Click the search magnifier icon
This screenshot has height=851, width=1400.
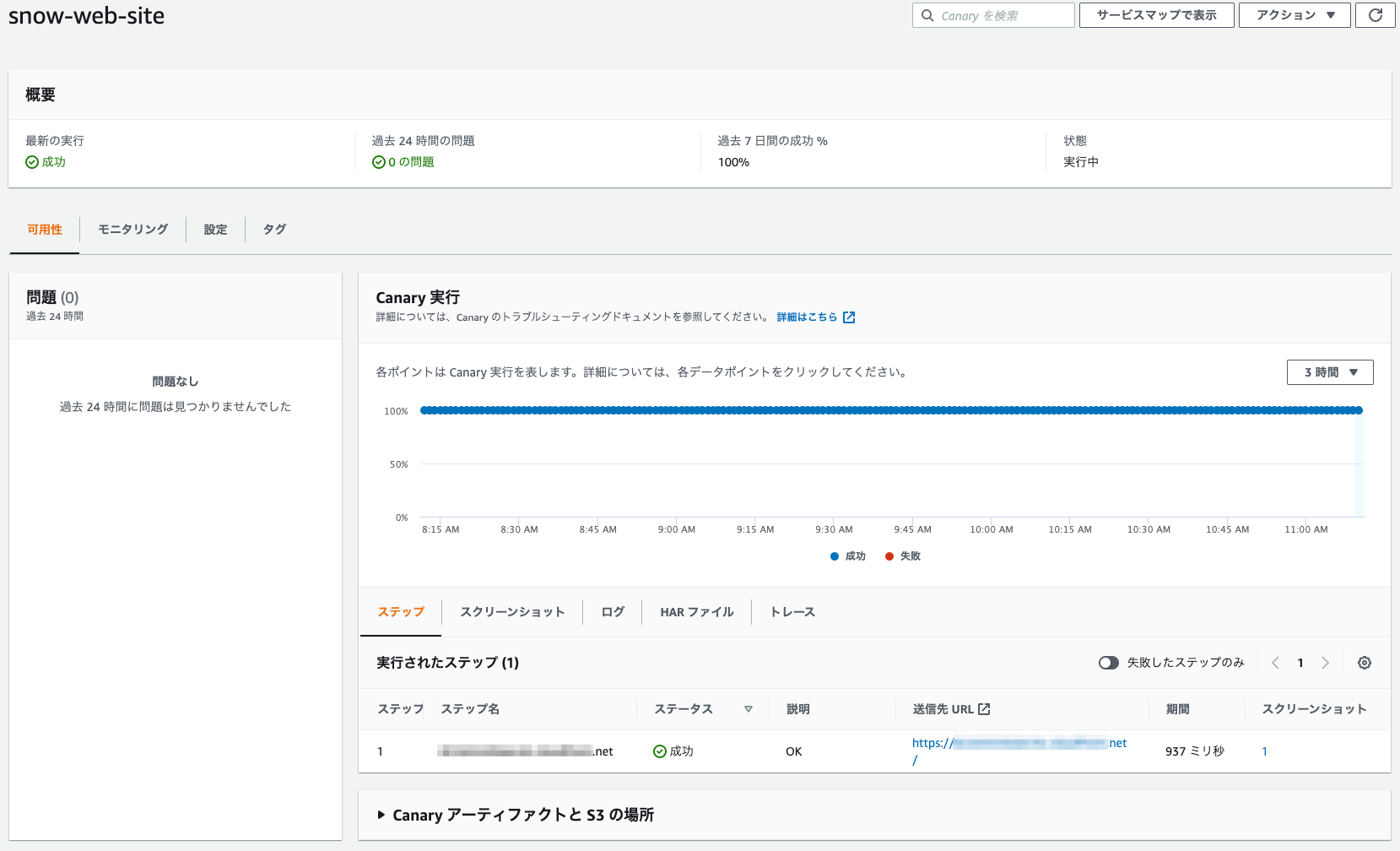(x=927, y=15)
